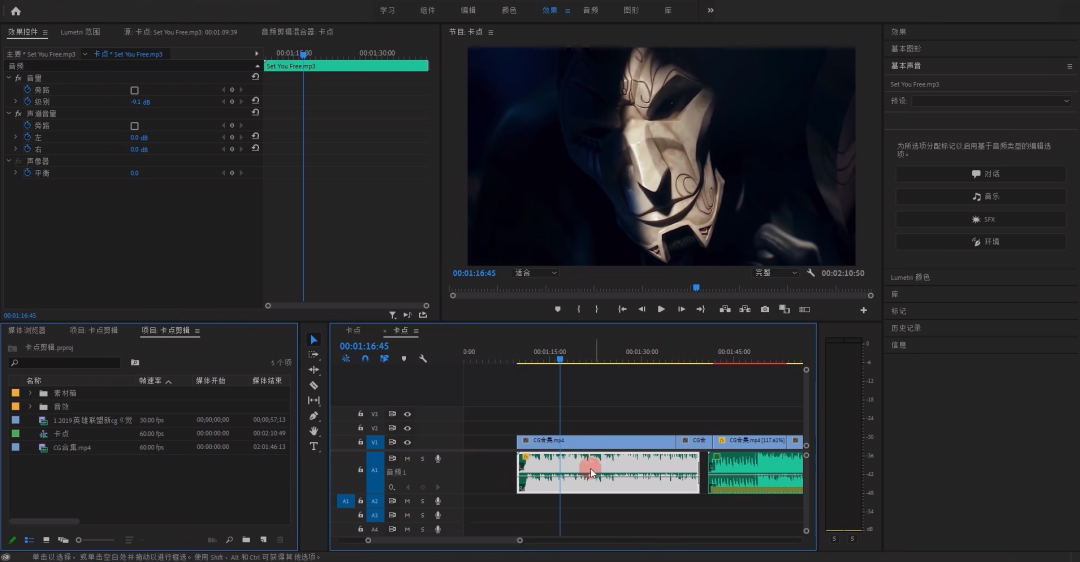Select the Type tool (T)
This screenshot has width=1080, height=562.
314,446
